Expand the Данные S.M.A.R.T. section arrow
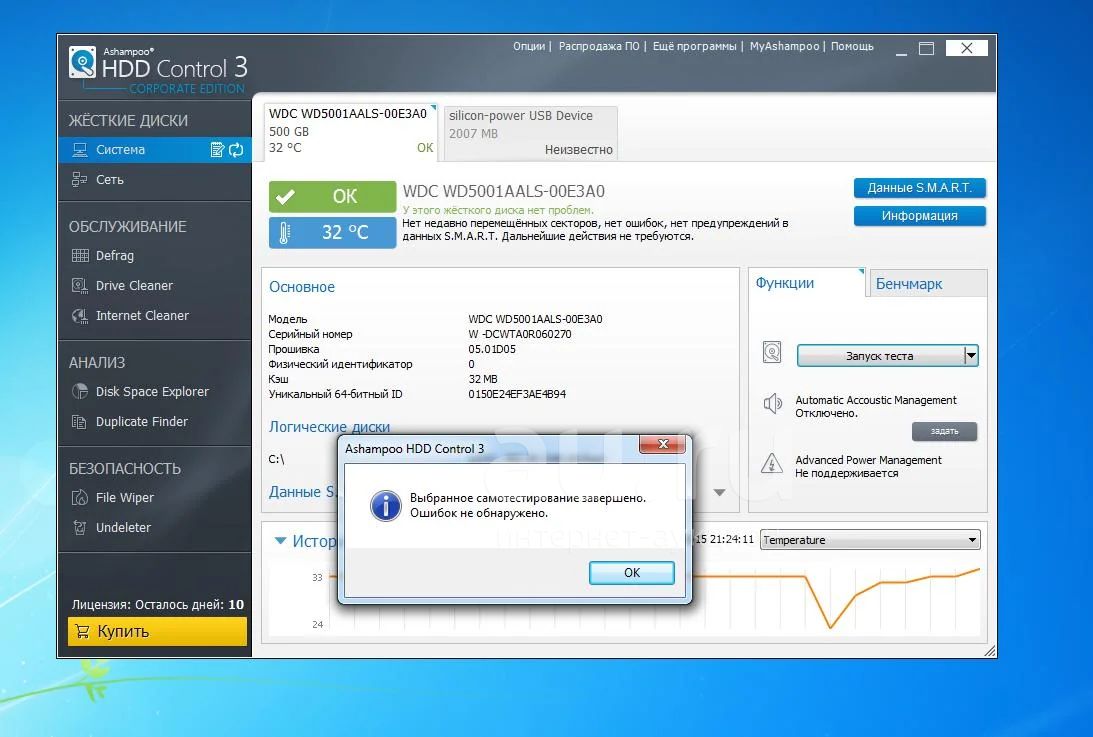The image size is (1093, 737). 719,493
